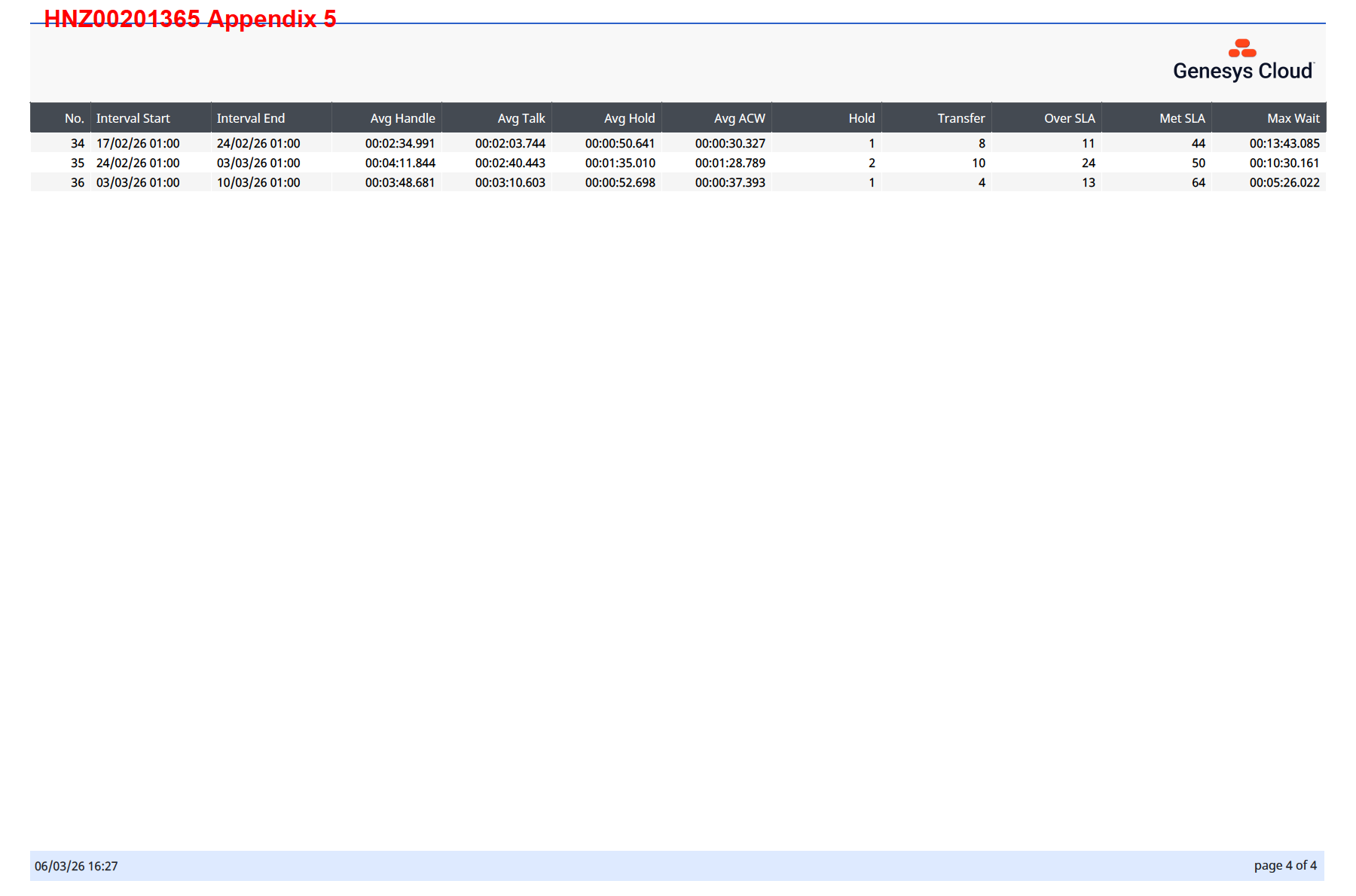Select the 00:04:11.844 Avg Handle value
Screen dimensions: 1356x896
pyautogui.click(x=400, y=163)
